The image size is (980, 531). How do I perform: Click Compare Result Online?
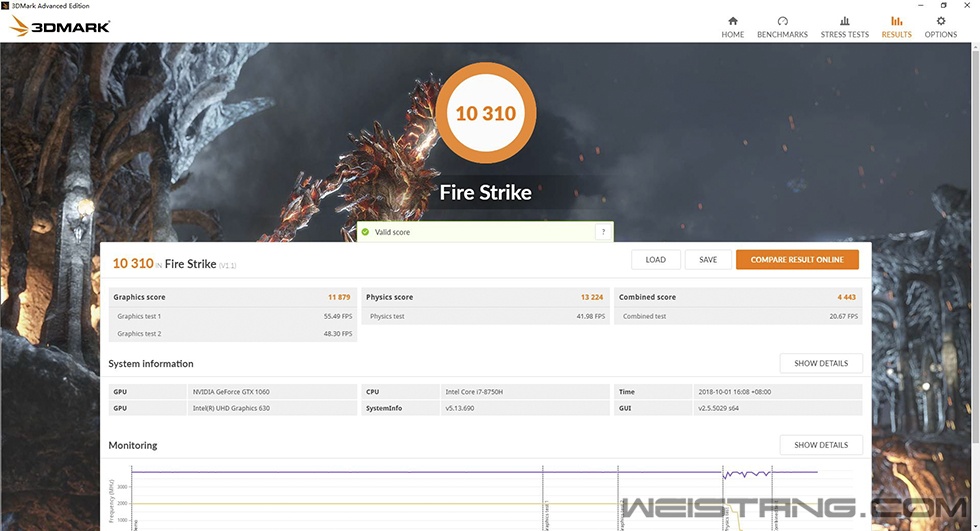(x=797, y=260)
